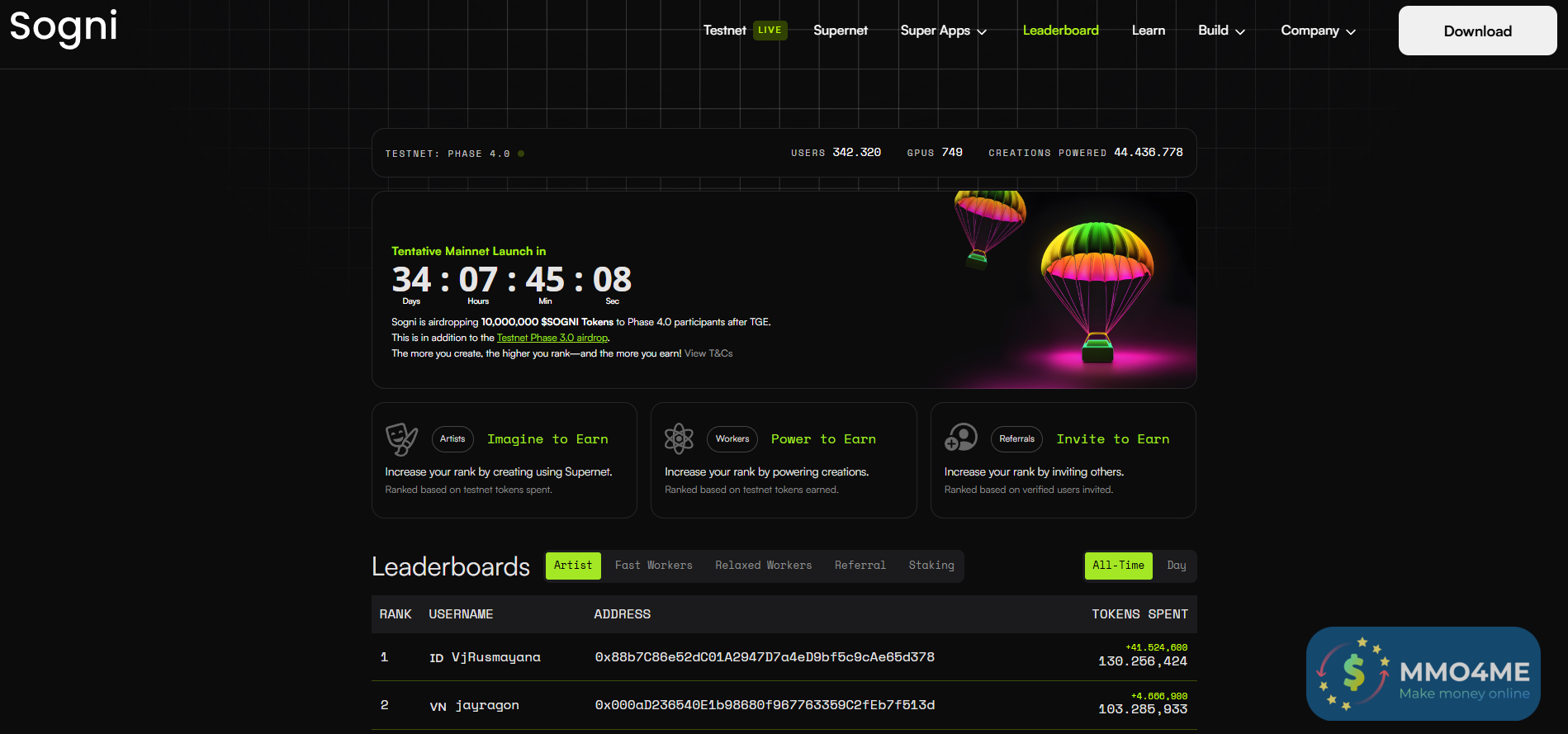Expand the Company dropdown menu

(1318, 31)
